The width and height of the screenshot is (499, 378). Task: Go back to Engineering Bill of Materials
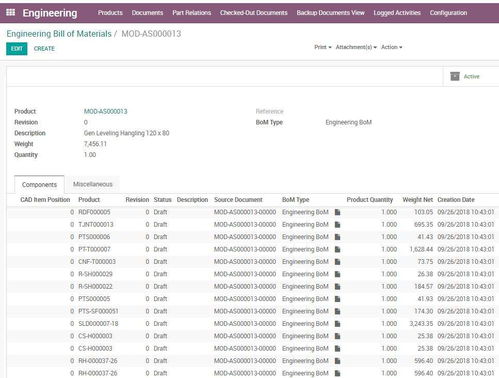59,34
